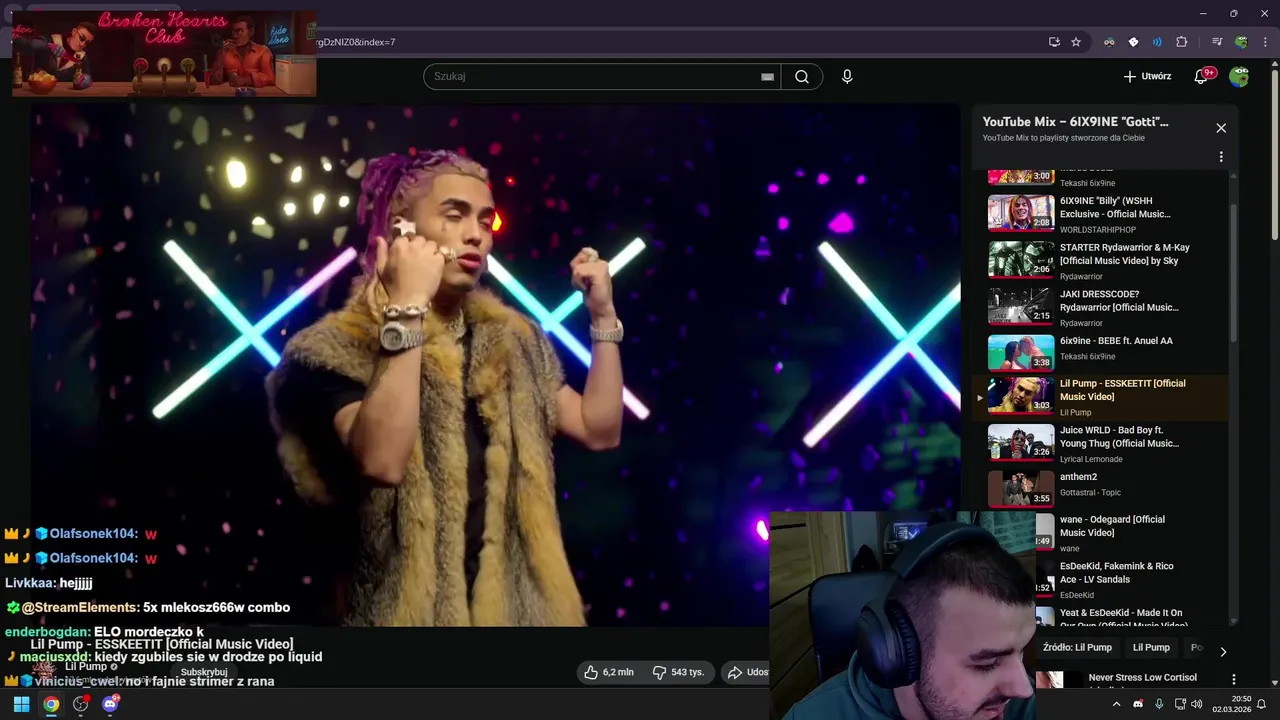Open Utwórz create menu
Viewport: 1280px width, 720px height.
(x=1147, y=76)
